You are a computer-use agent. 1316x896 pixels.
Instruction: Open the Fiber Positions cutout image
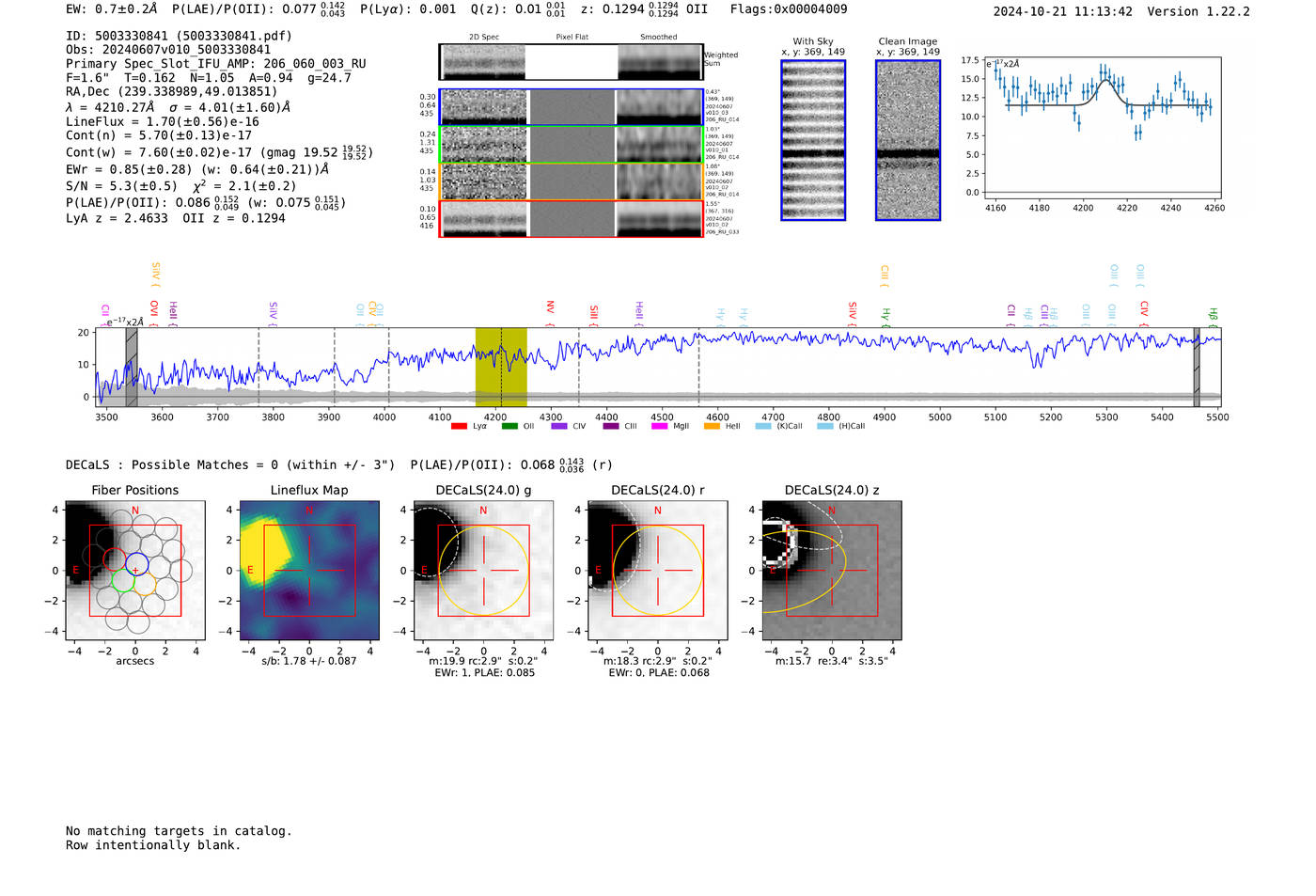point(135,570)
